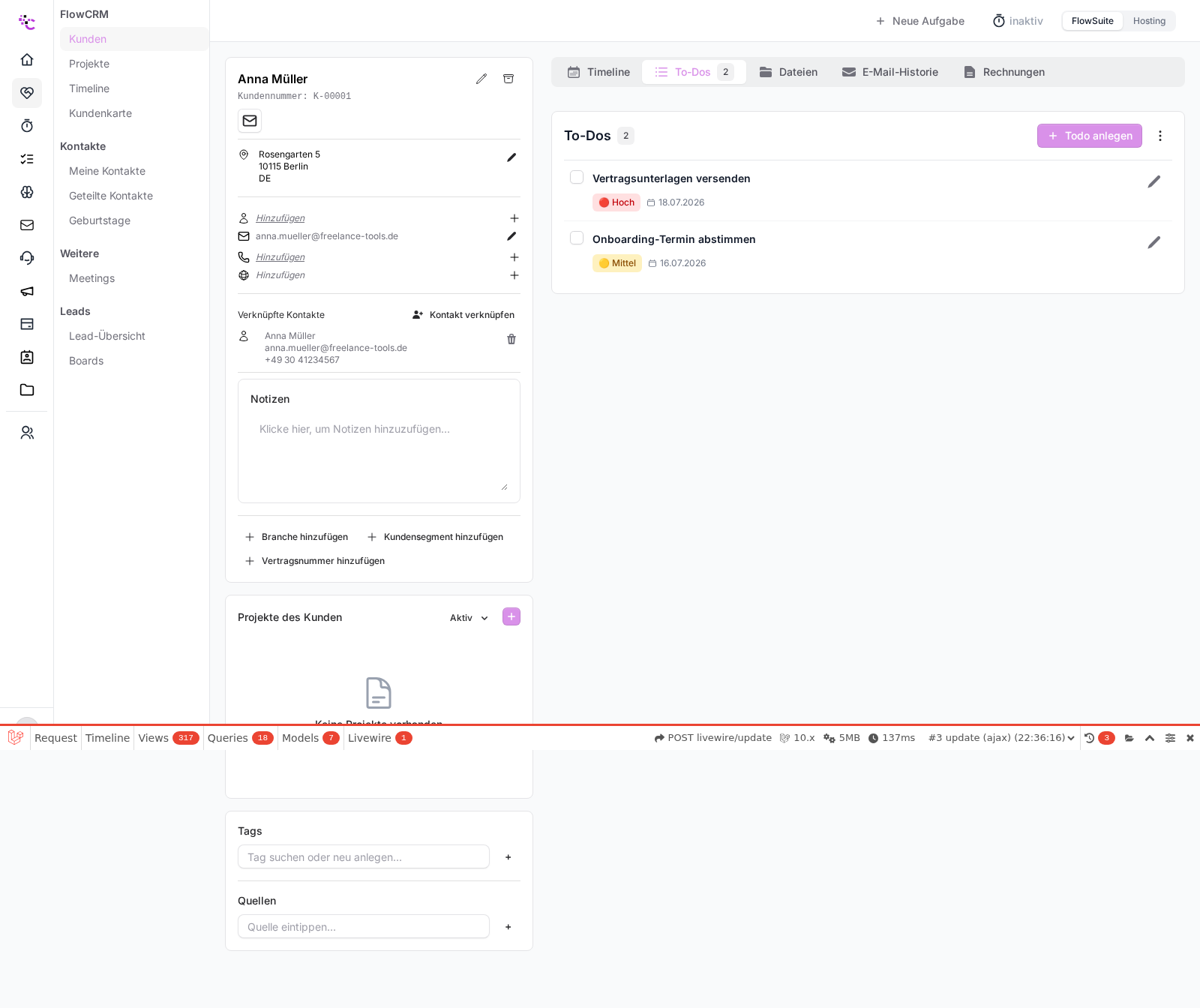Open the stopwatch time tracking sidebar icon
1200x1008 pixels.
[27, 125]
